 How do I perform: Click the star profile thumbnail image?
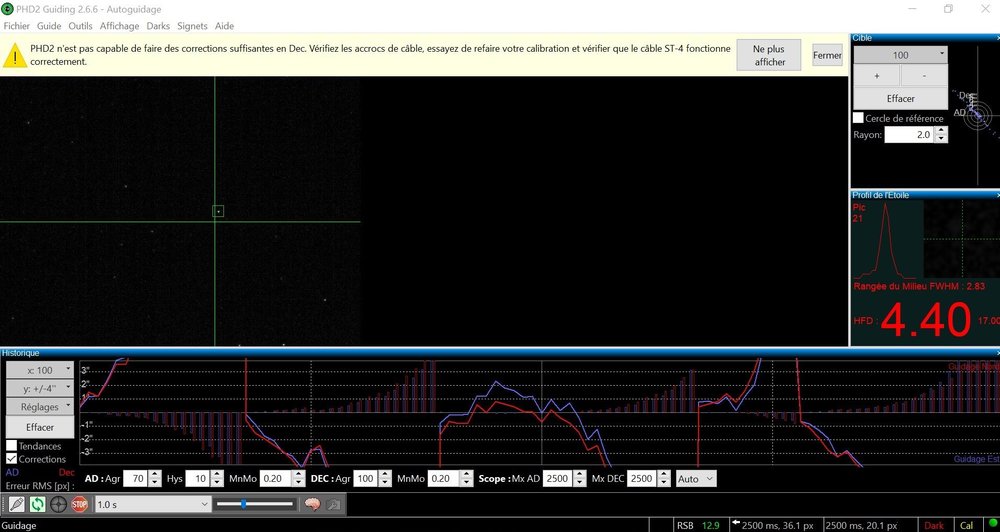(x=962, y=239)
